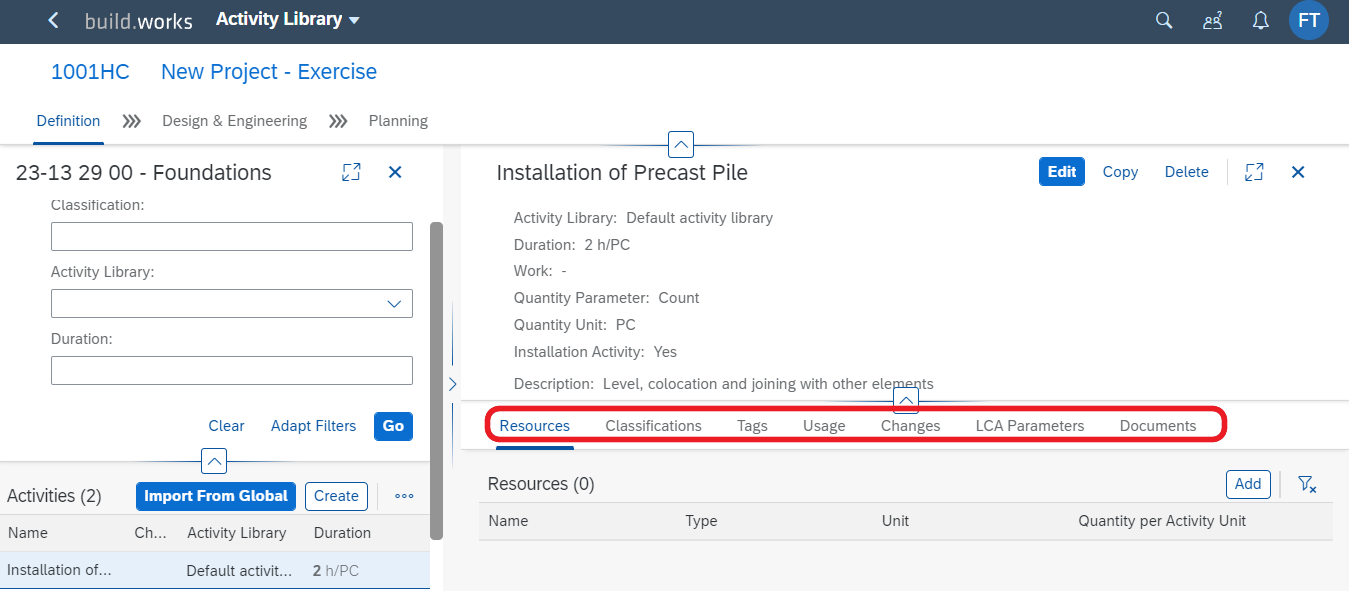
Task: Enter full screen for Foundations panel
Action: 351,172
